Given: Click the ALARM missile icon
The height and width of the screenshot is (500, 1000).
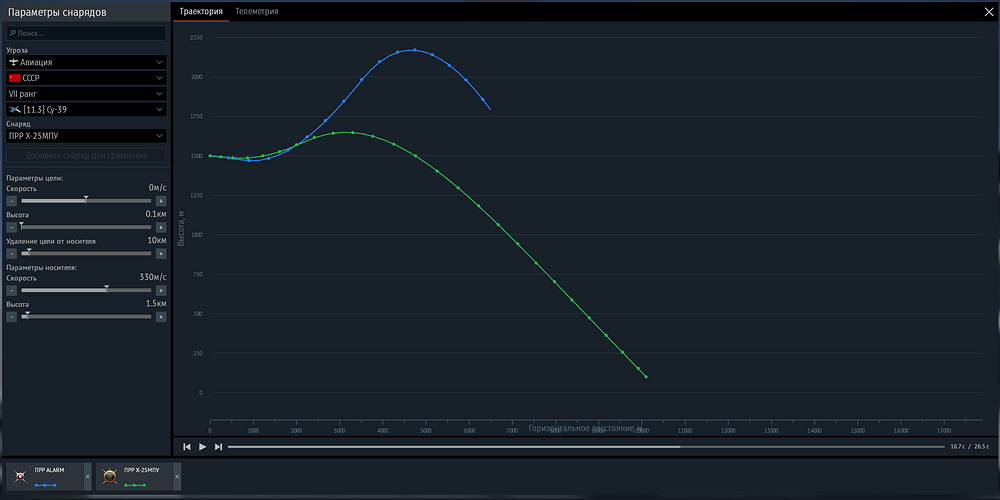Looking at the screenshot, I should [x=20, y=476].
